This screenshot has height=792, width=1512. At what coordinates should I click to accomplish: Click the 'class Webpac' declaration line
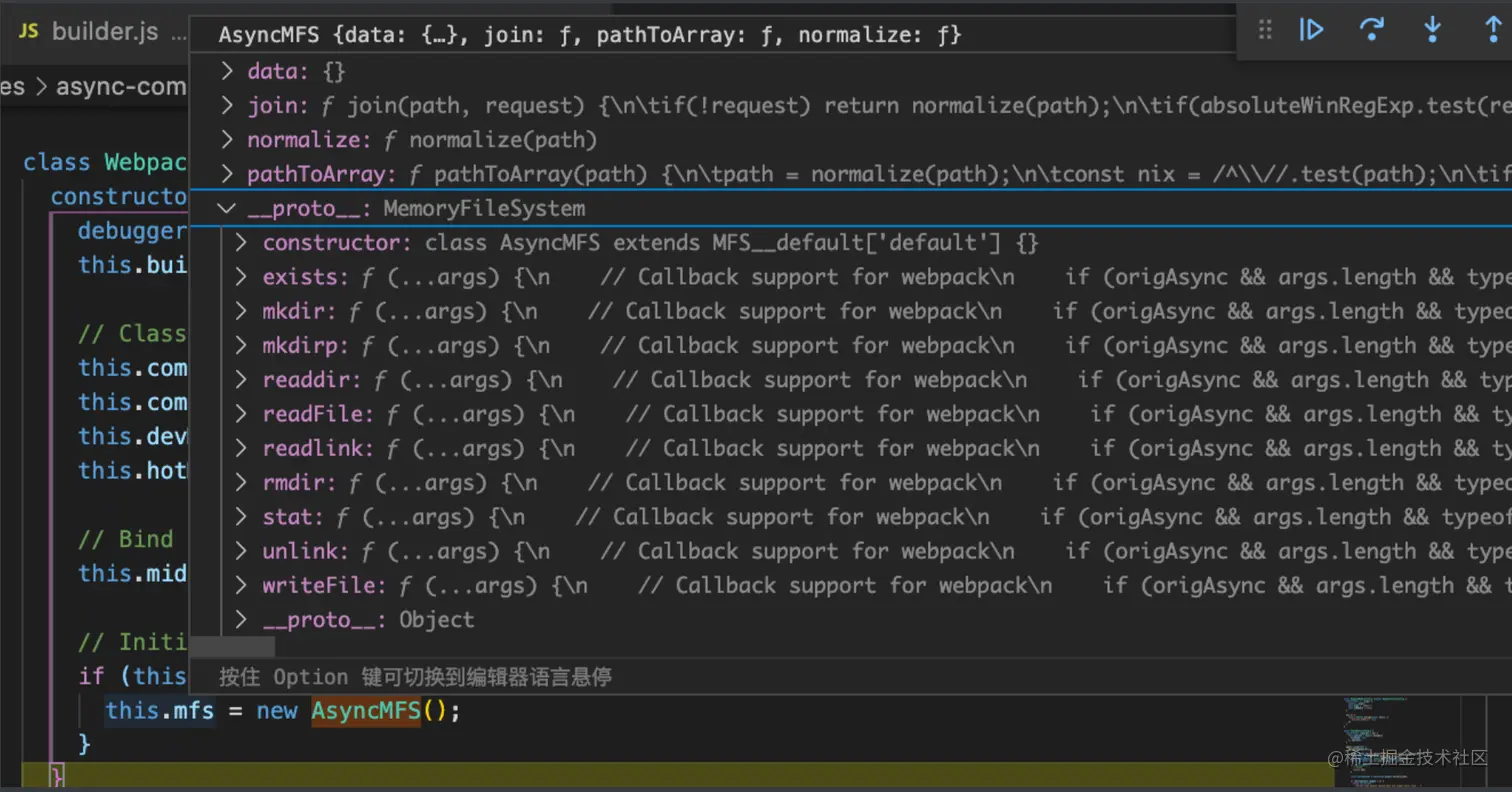105,162
